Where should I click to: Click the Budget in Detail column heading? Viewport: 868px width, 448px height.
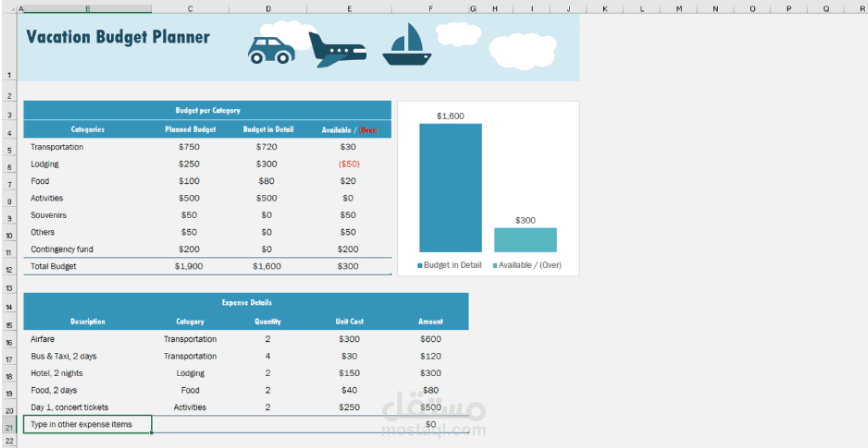tap(268, 130)
